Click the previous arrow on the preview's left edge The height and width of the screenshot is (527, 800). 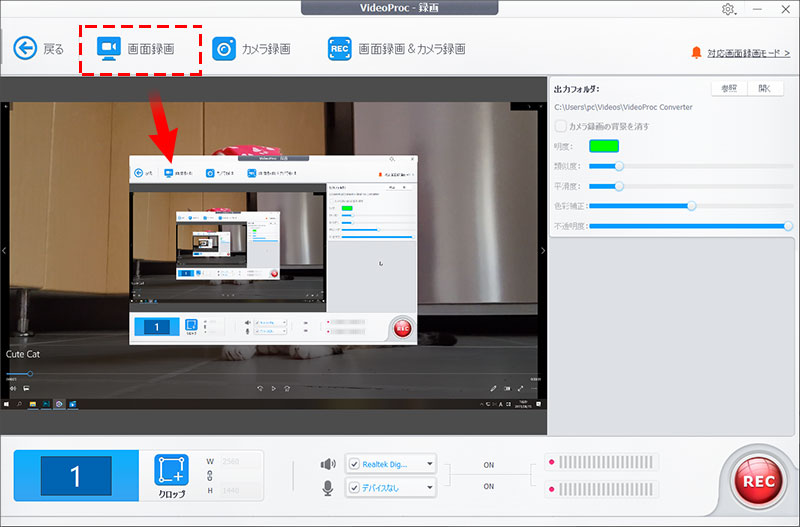coord(4,250)
